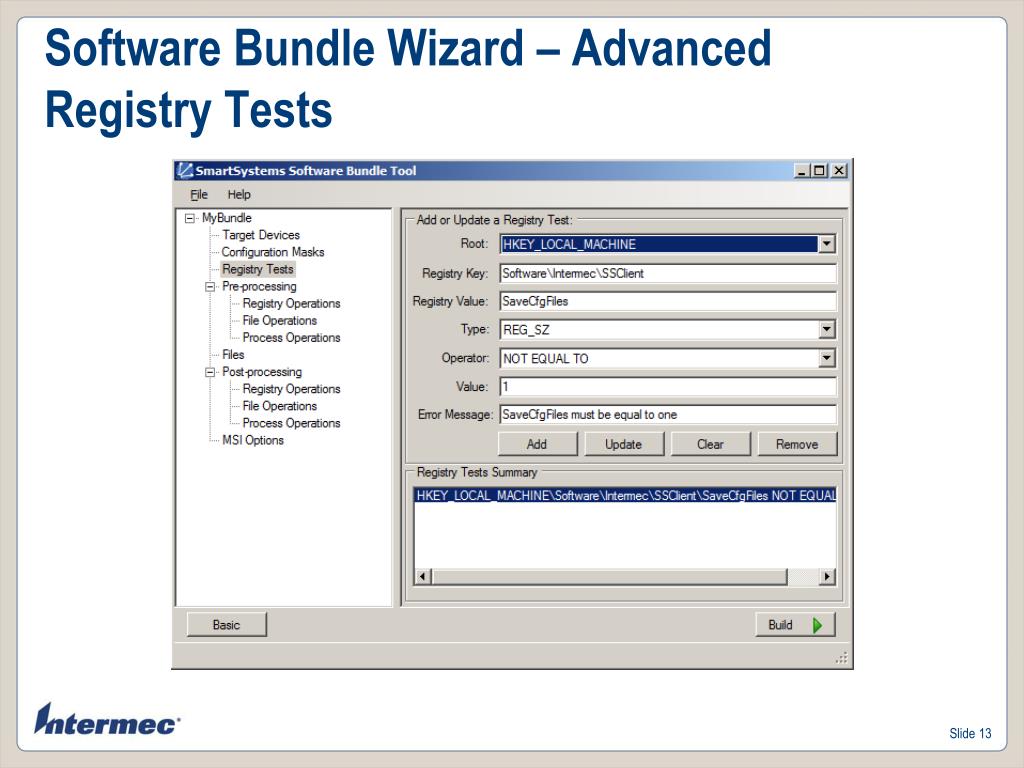Viewport: 1024px width, 768px height.
Task: Select Registry Tests tree item
Action: point(258,269)
